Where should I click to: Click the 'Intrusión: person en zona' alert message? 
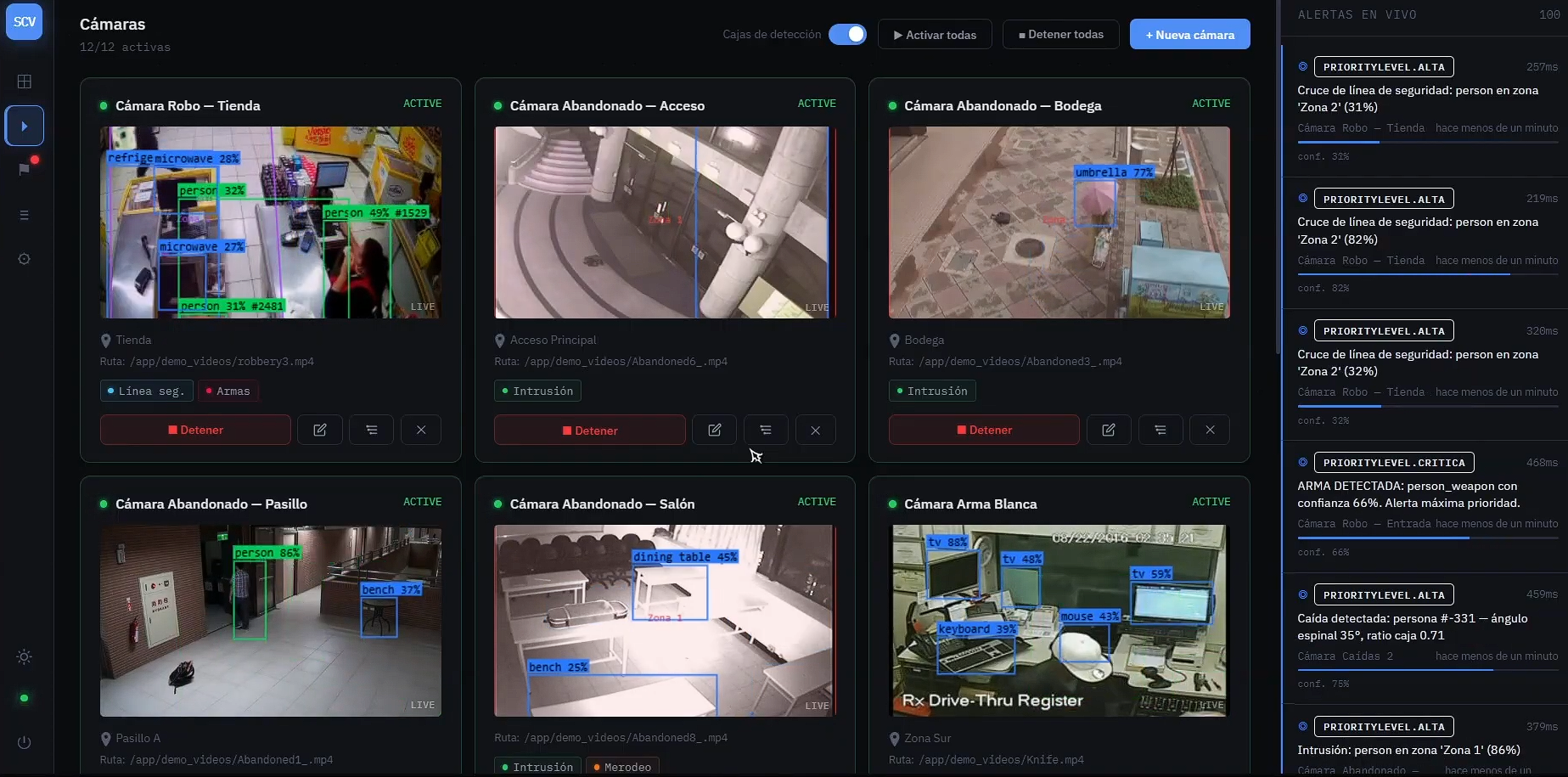[1408, 750]
